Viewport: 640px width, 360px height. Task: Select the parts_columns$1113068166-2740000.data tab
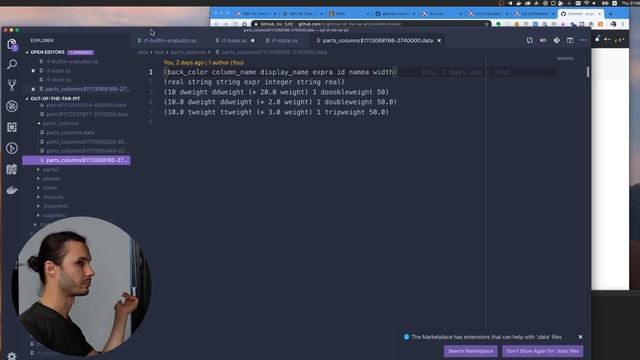tap(378, 40)
